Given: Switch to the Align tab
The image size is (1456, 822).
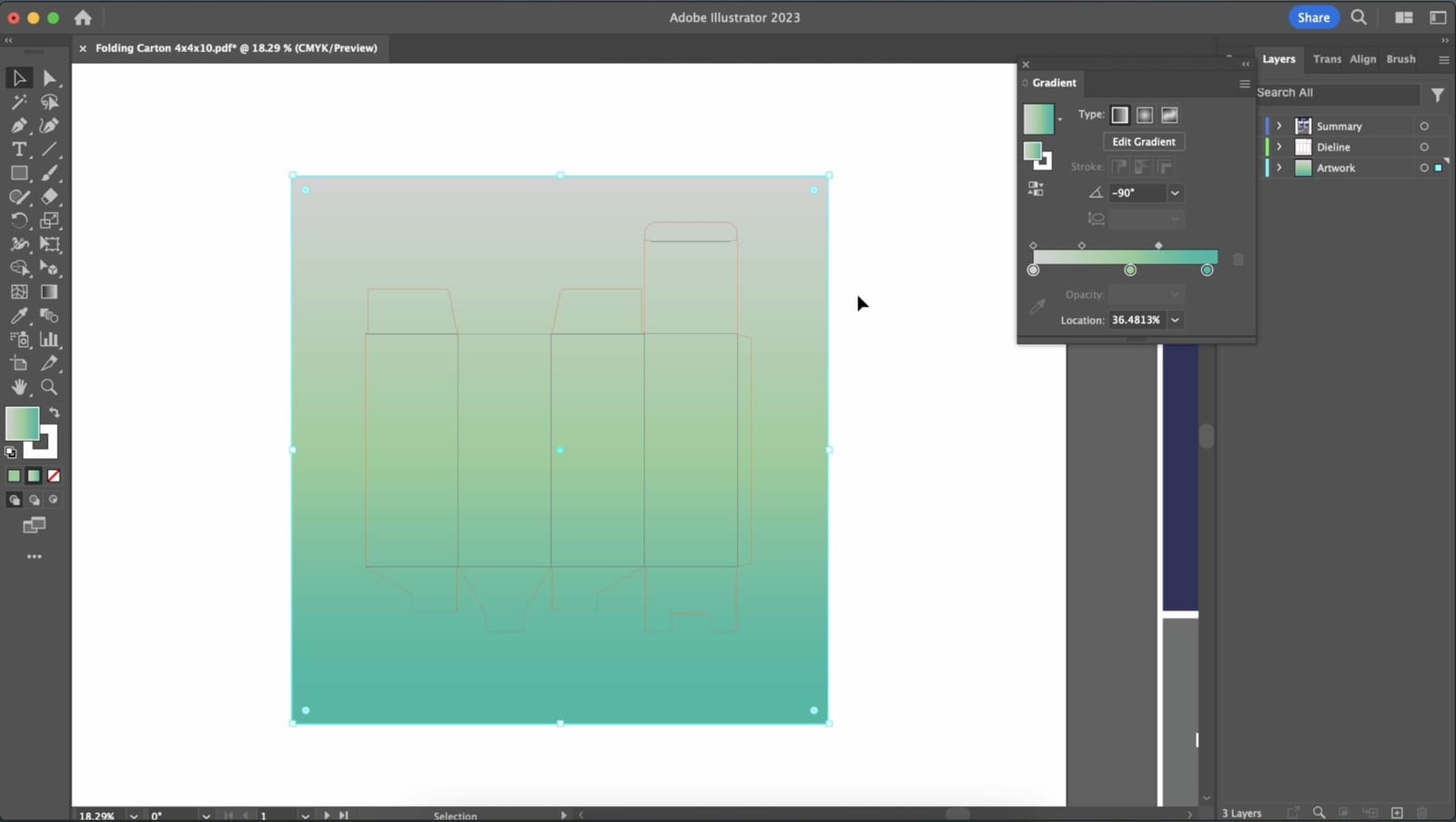Looking at the screenshot, I should tap(1363, 58).
